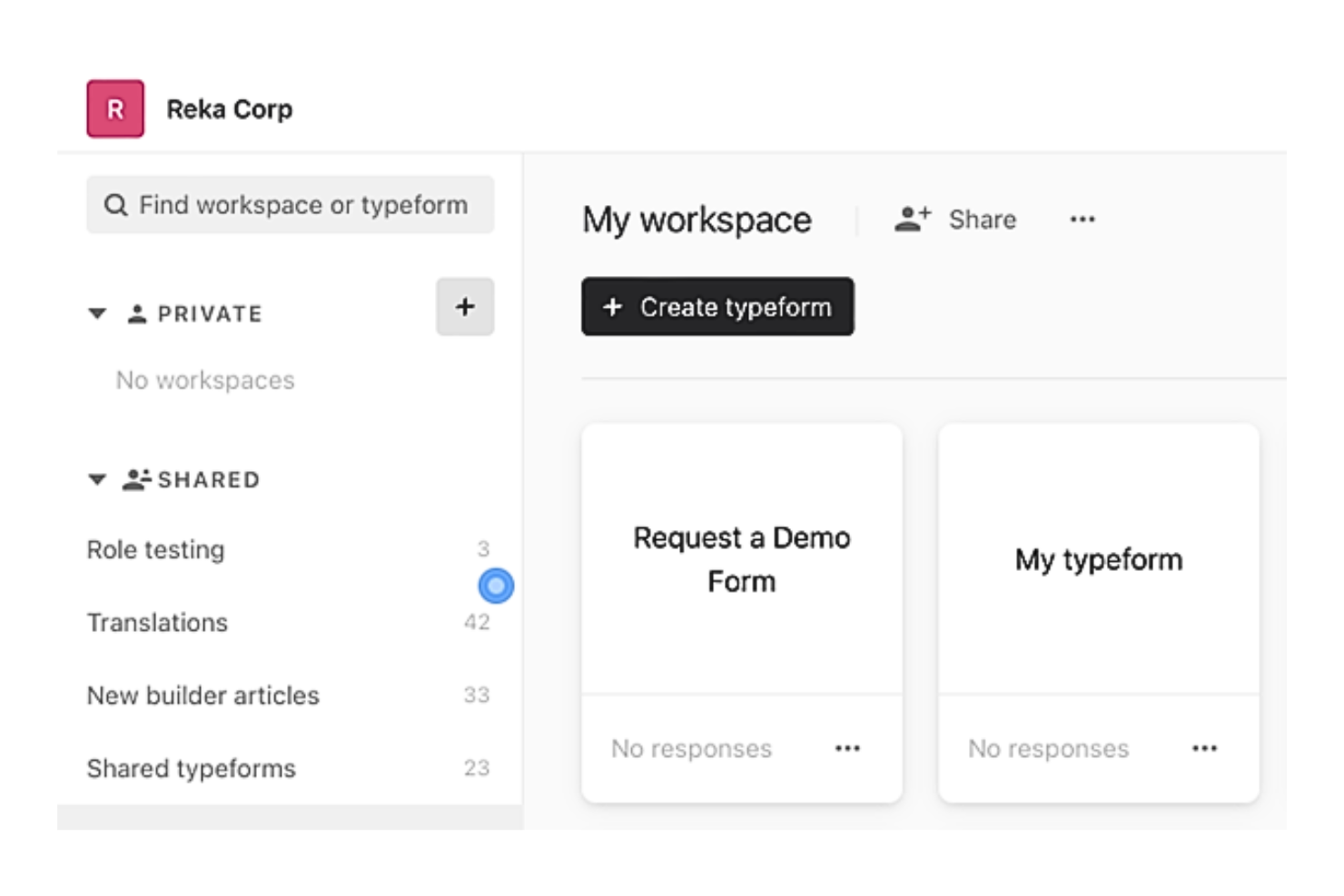The height and width of the screenshot is (896, 1344).
Task: Click the blue notification dot near Role testing
Action: 495,586
